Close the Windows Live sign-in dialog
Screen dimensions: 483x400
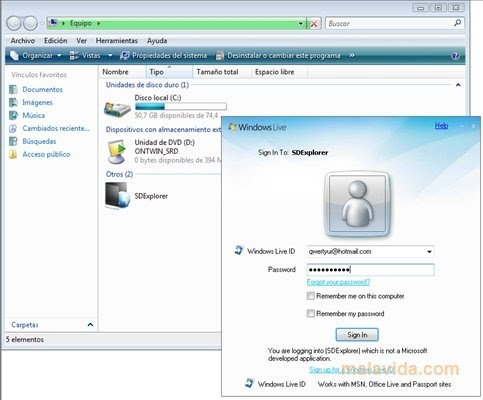click(473, 126)
